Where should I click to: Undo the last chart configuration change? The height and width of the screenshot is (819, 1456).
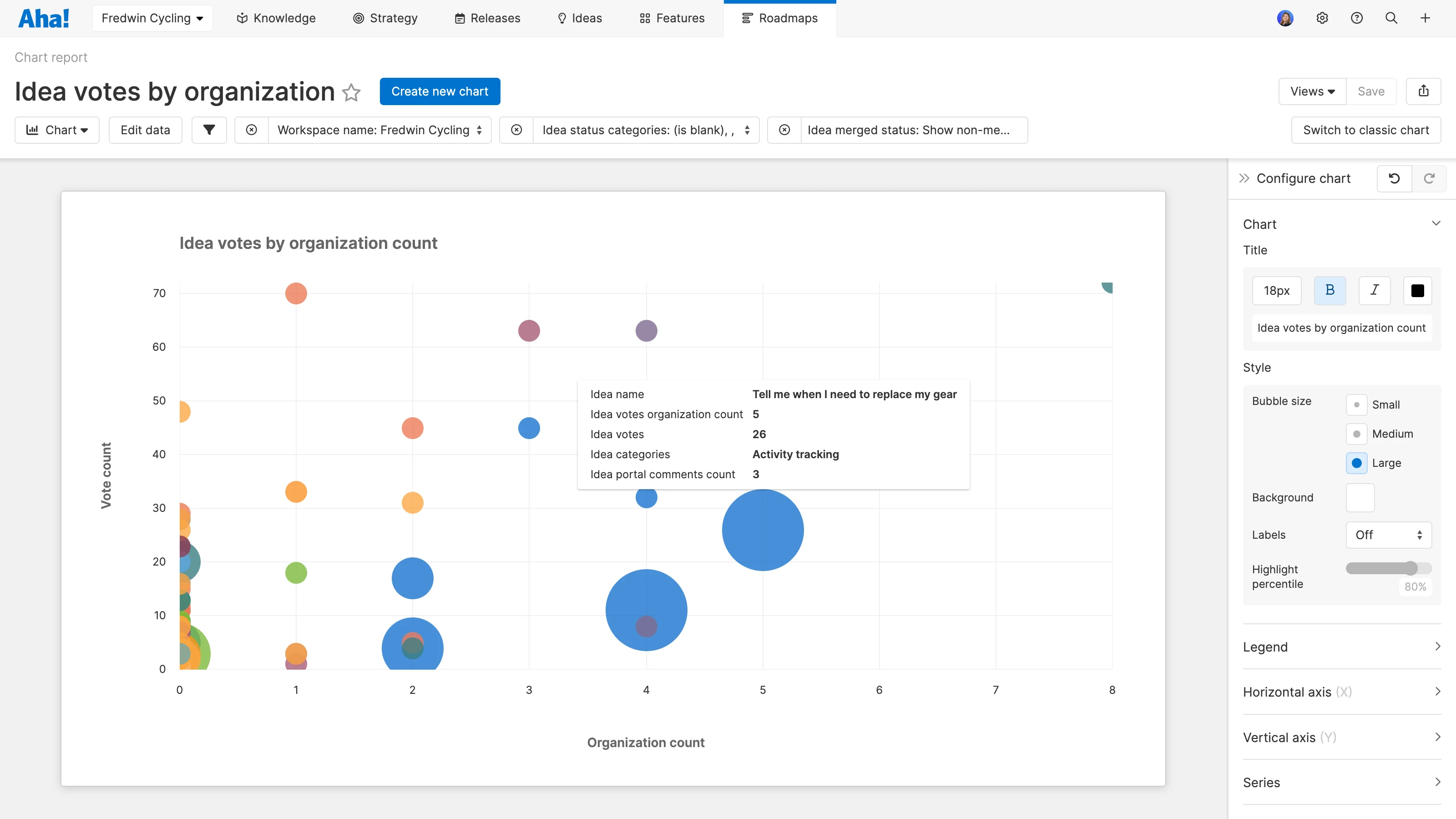(1394, 179)
